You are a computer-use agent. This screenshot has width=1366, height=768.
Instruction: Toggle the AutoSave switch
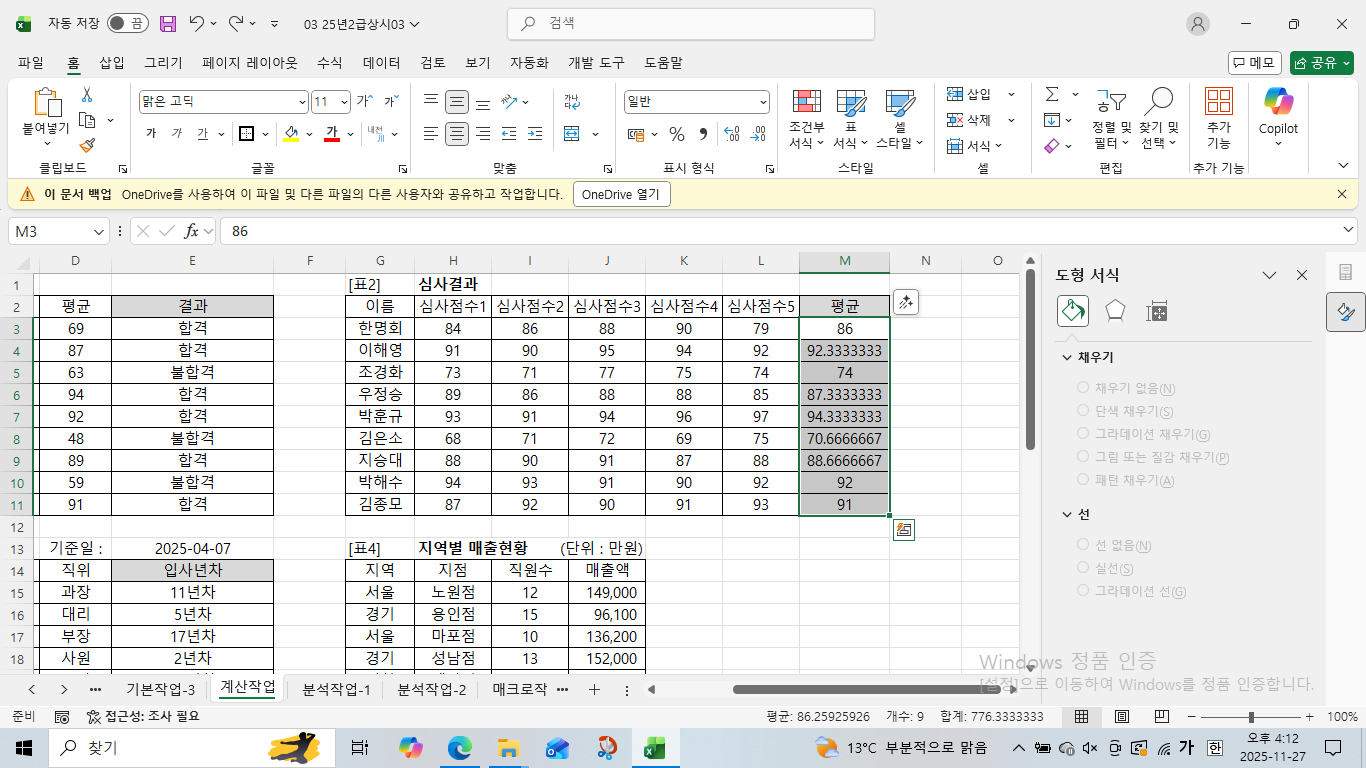(x=127, y=23)
